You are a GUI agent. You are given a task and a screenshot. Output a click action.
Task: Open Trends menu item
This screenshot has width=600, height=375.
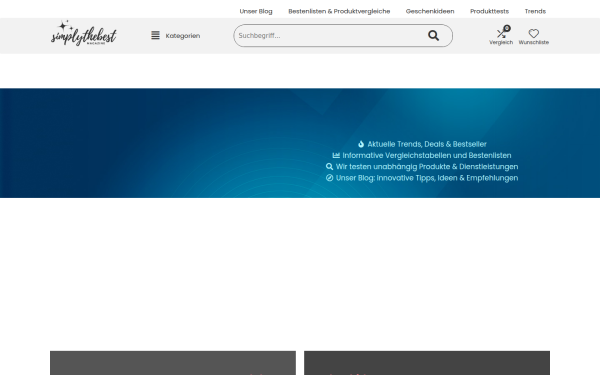click(x=535, y=11)
